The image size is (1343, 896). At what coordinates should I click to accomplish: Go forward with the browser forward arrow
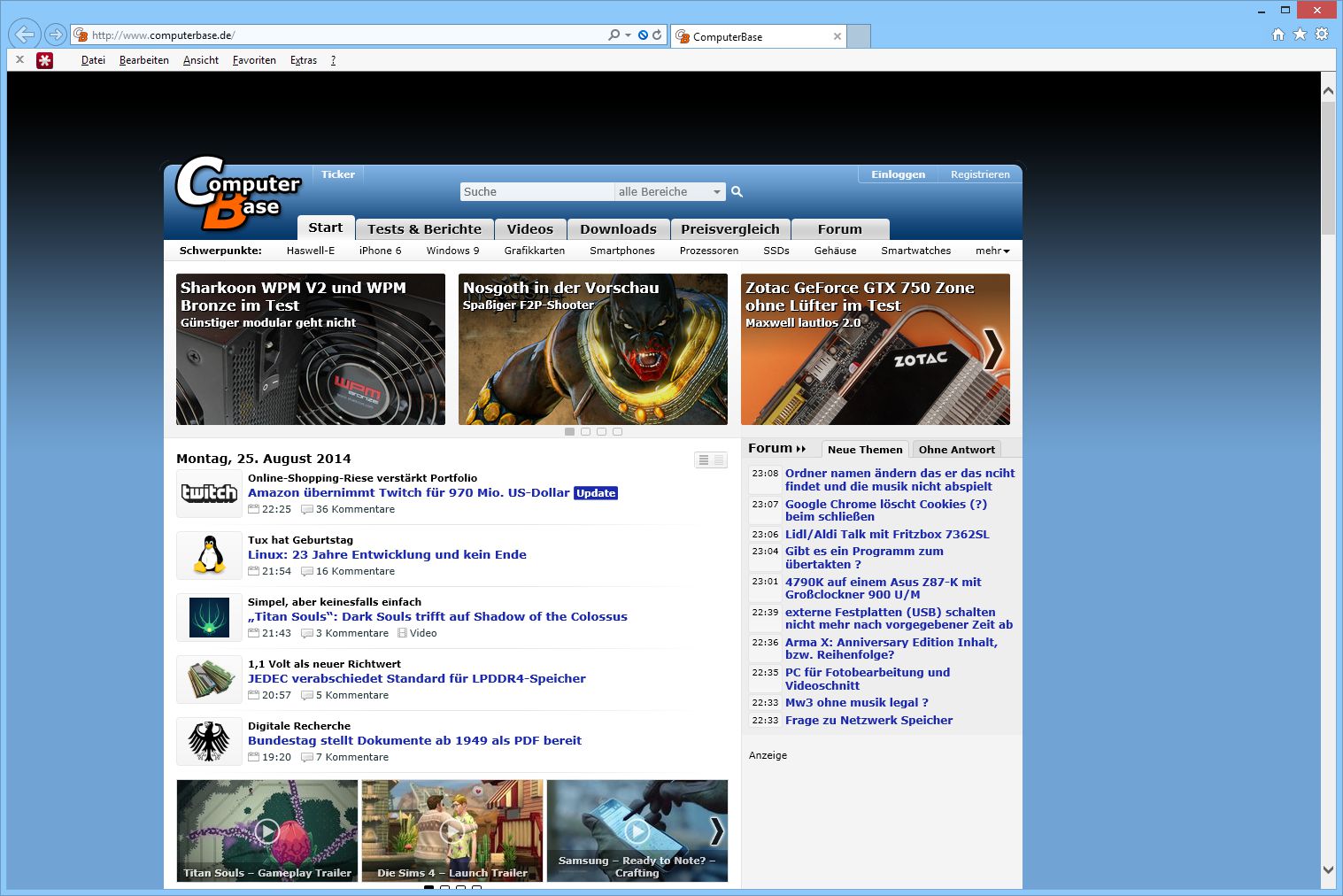(56, 35)
